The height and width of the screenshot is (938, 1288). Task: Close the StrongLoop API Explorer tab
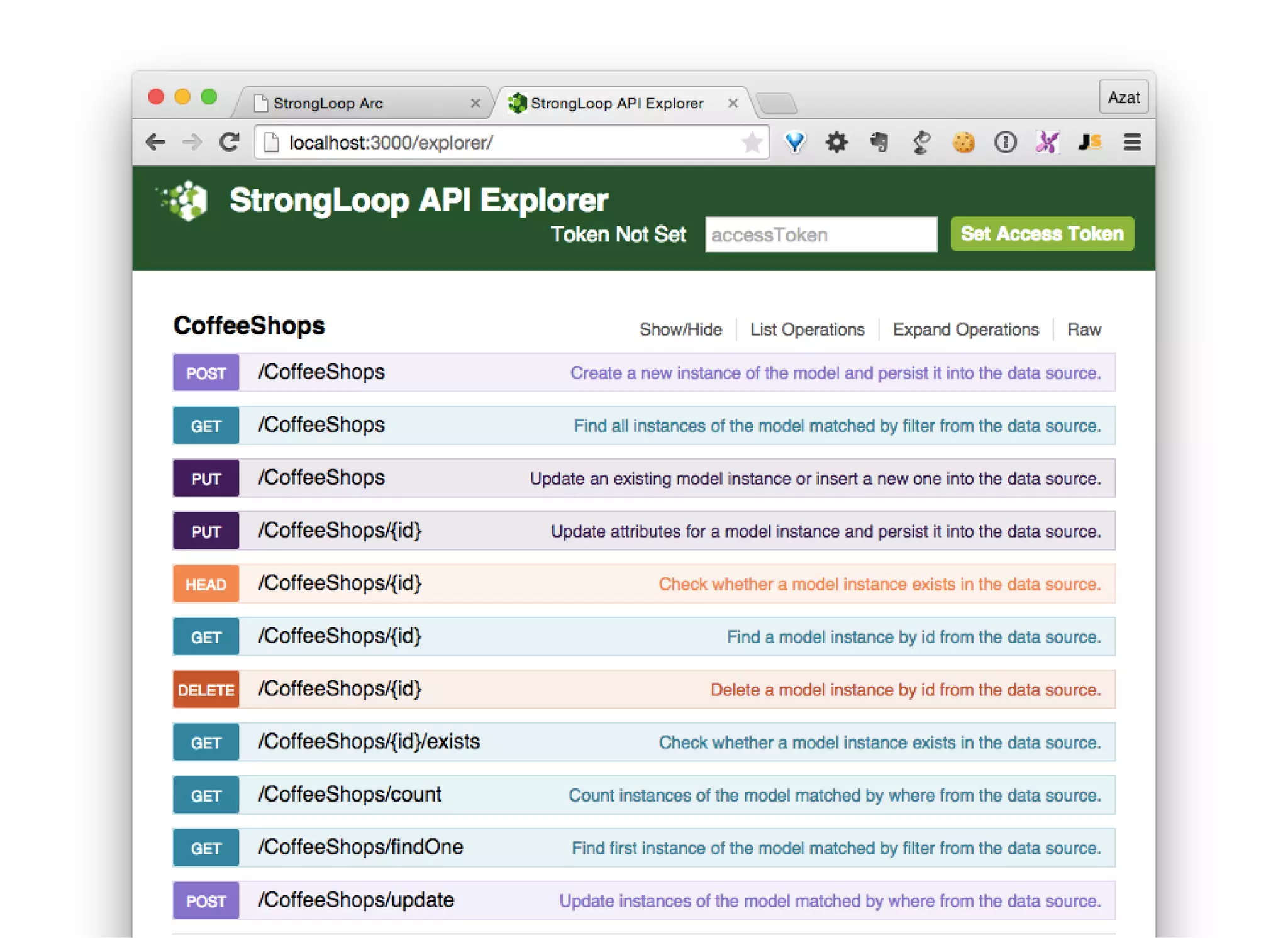click(x=733, y=103)
